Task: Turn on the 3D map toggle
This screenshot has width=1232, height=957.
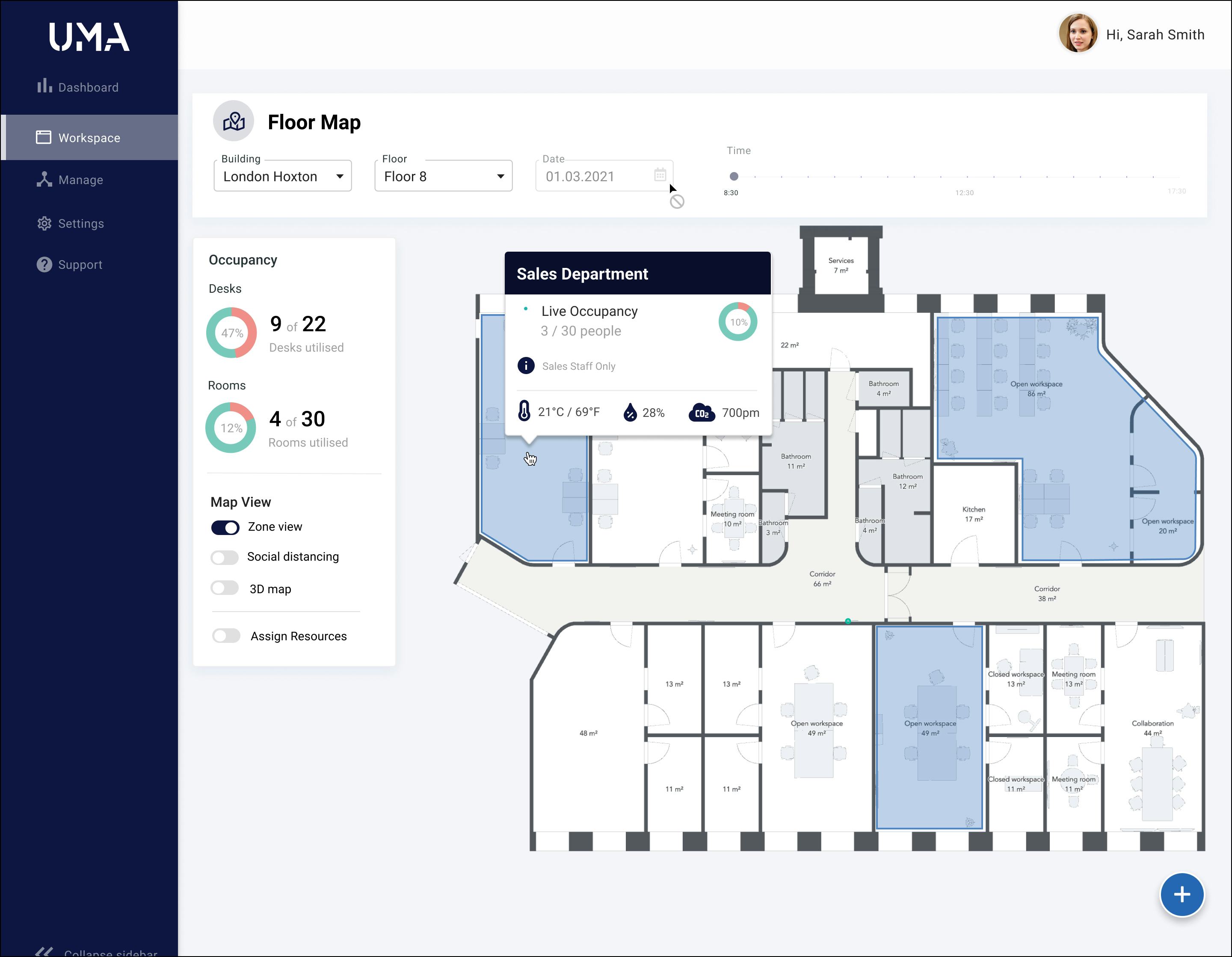Action: (x=225, y=588)
